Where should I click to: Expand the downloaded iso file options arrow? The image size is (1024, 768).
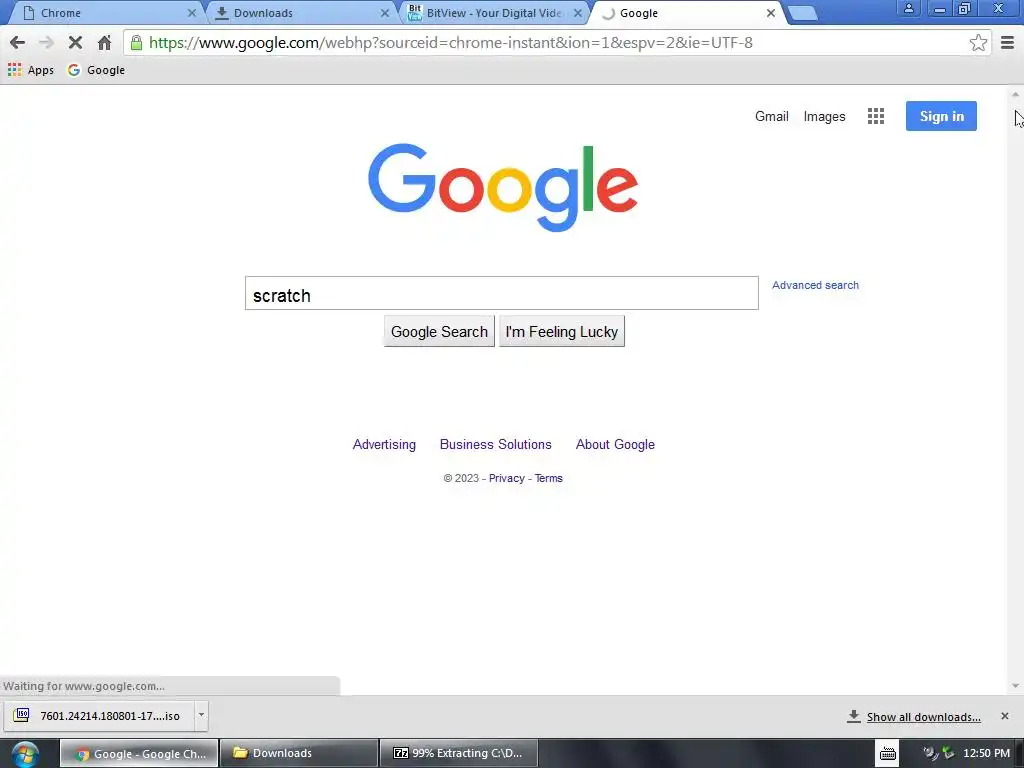(201, 715)
